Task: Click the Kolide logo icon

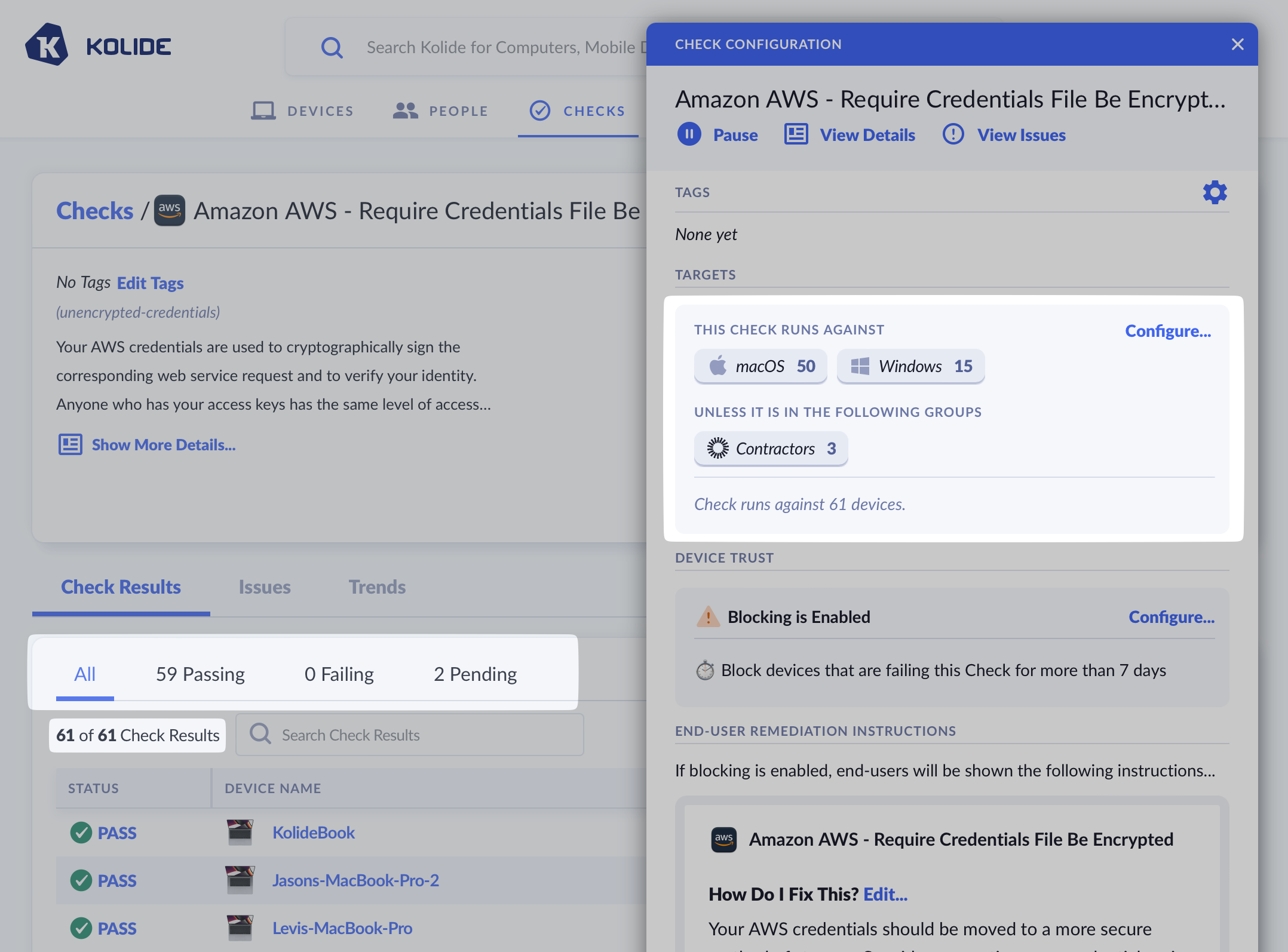Action: tap(47, 45)
